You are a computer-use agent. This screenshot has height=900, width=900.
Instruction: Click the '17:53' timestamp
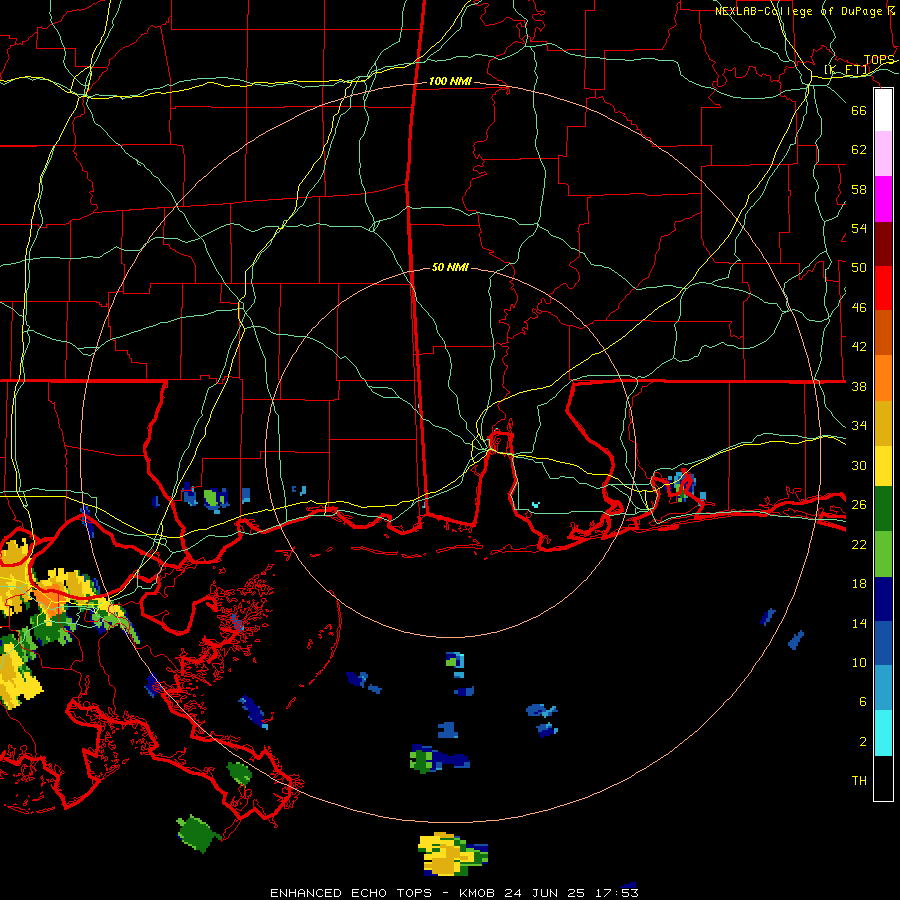615,893
